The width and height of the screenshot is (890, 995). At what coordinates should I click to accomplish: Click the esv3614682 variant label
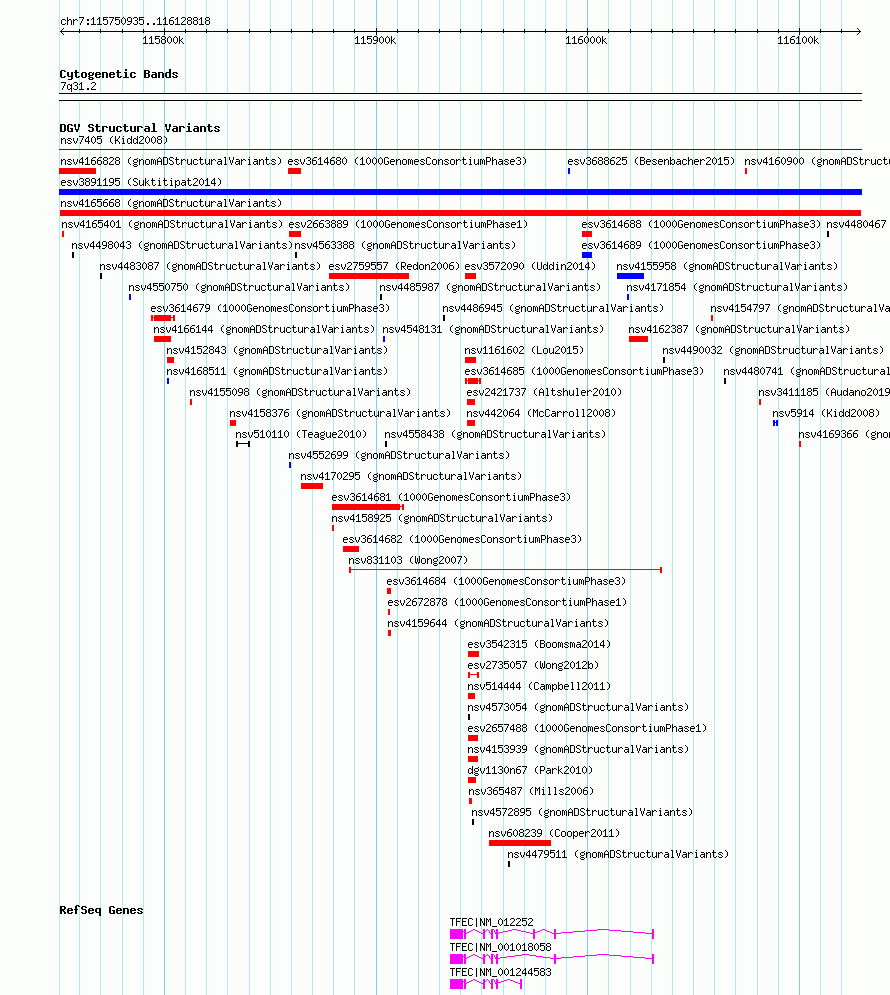pyautogui.click(x=462, y=539)
